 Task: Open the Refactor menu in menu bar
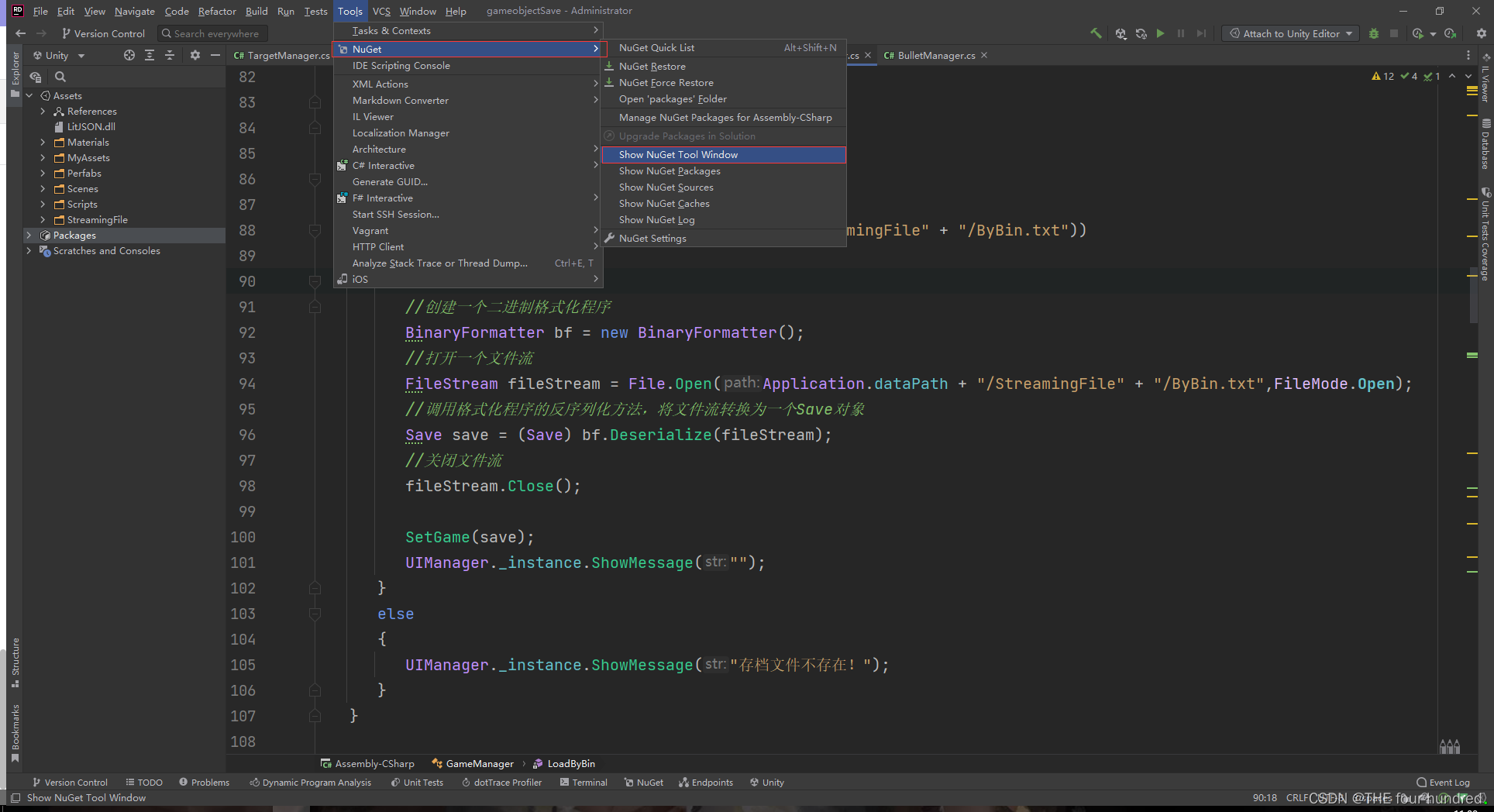click(217, 11)
